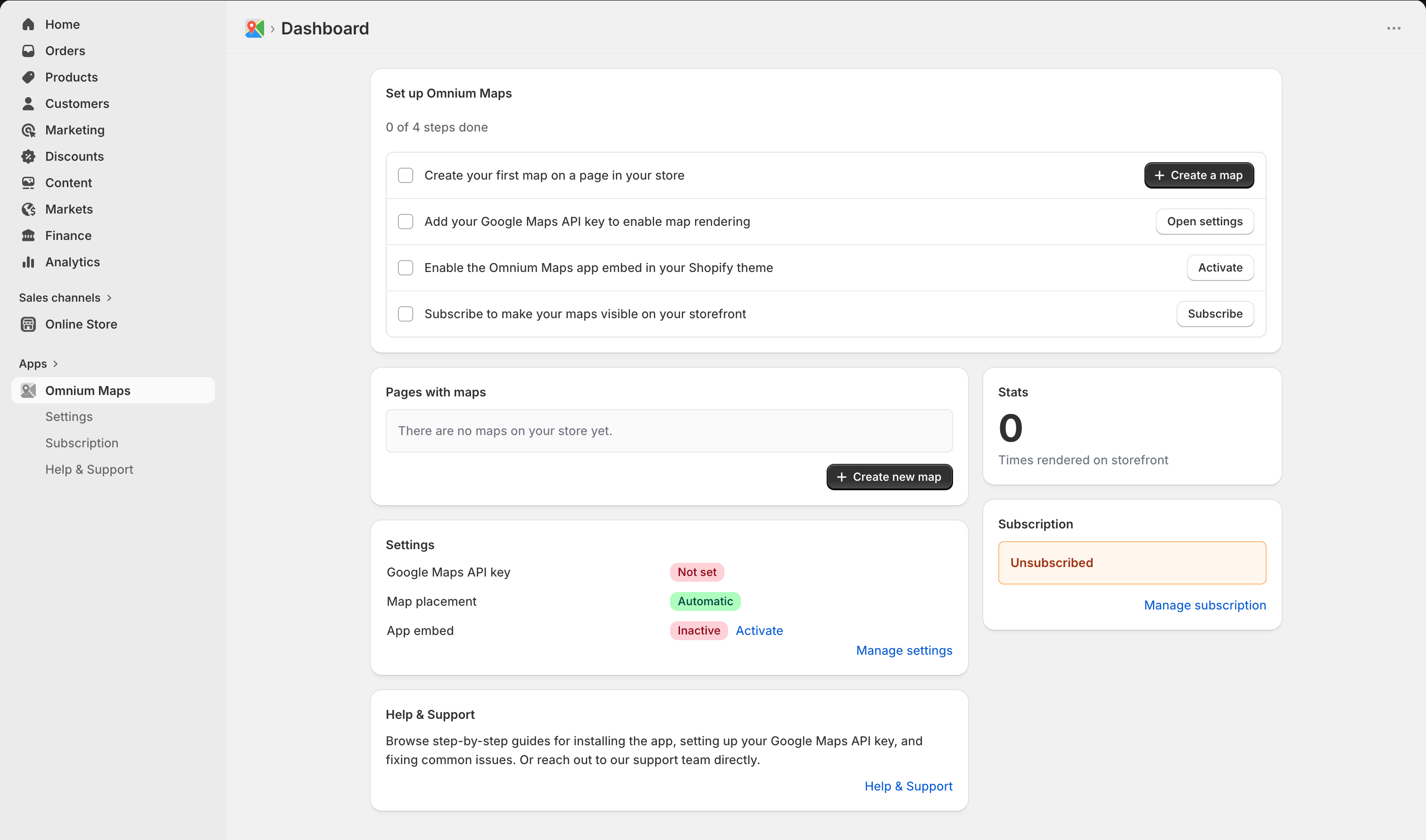Check the Google Maps API key step

pos(406,222)
